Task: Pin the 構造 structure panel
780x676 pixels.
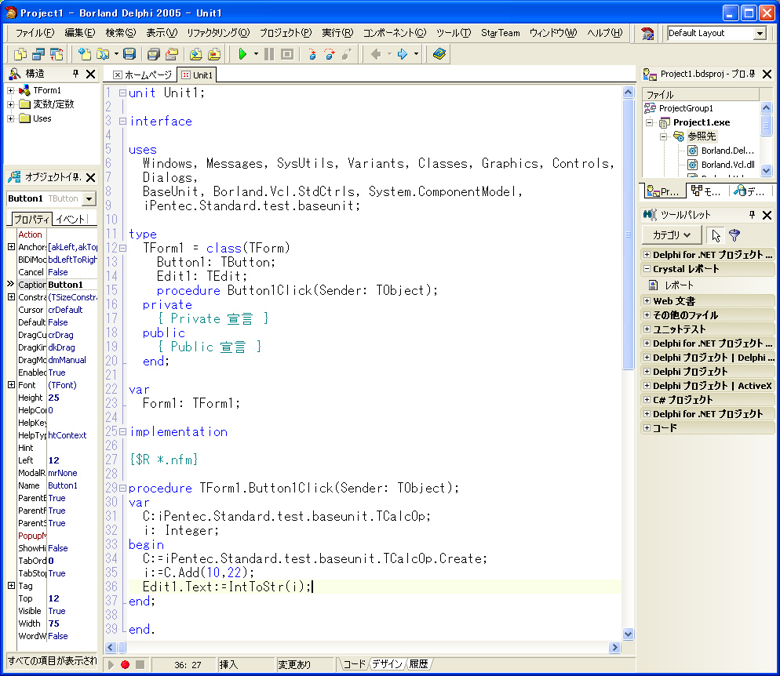Action: (x=75, y=74)
